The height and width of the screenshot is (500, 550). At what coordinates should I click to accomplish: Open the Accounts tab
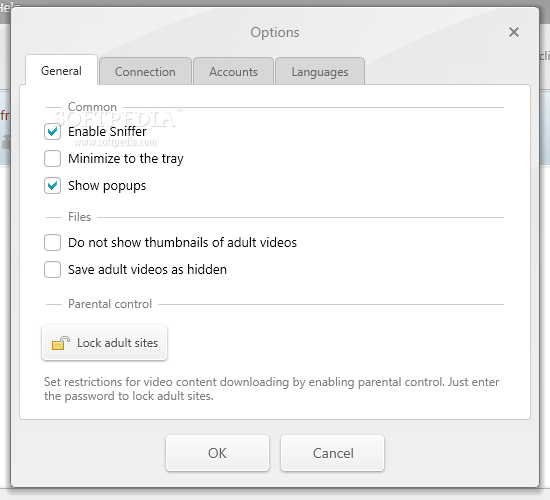point(233,72)
